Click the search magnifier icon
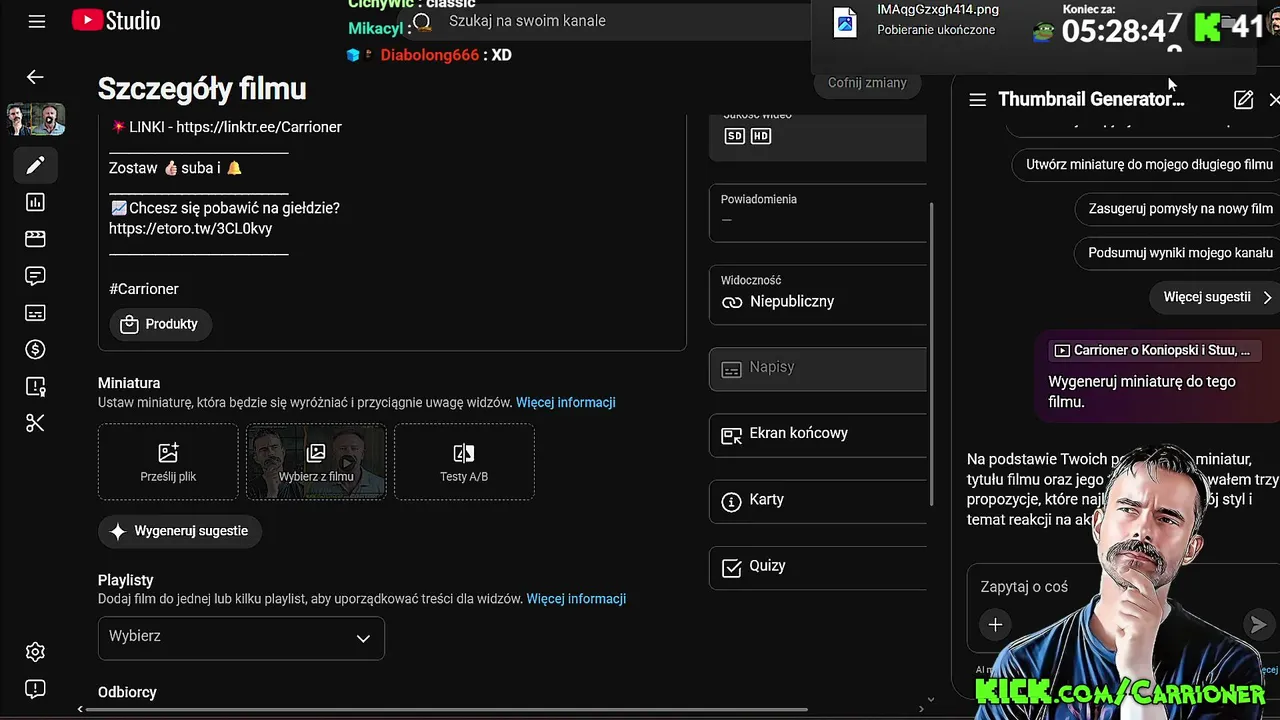Screen dimensions: 1280x720 tap(422, 22)
